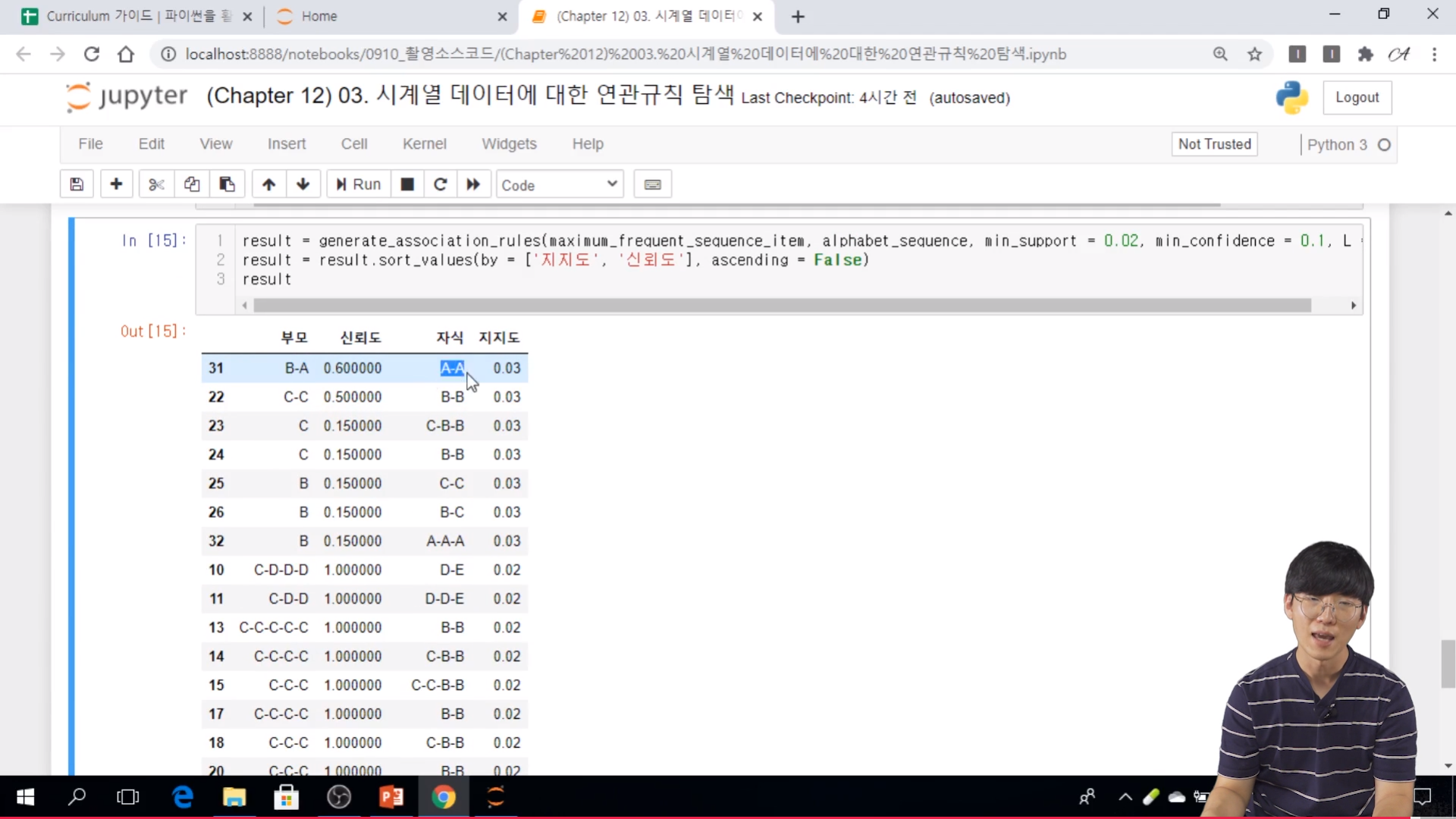Click the Logout button

(x=1357, y=98)
